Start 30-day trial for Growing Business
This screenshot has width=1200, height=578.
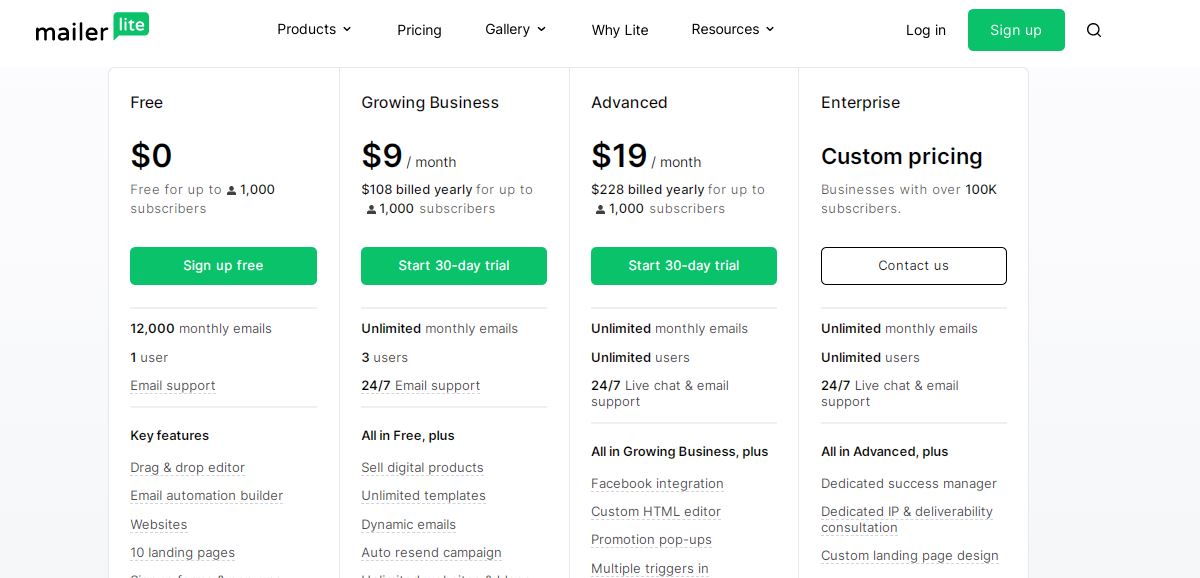(454, 266)
